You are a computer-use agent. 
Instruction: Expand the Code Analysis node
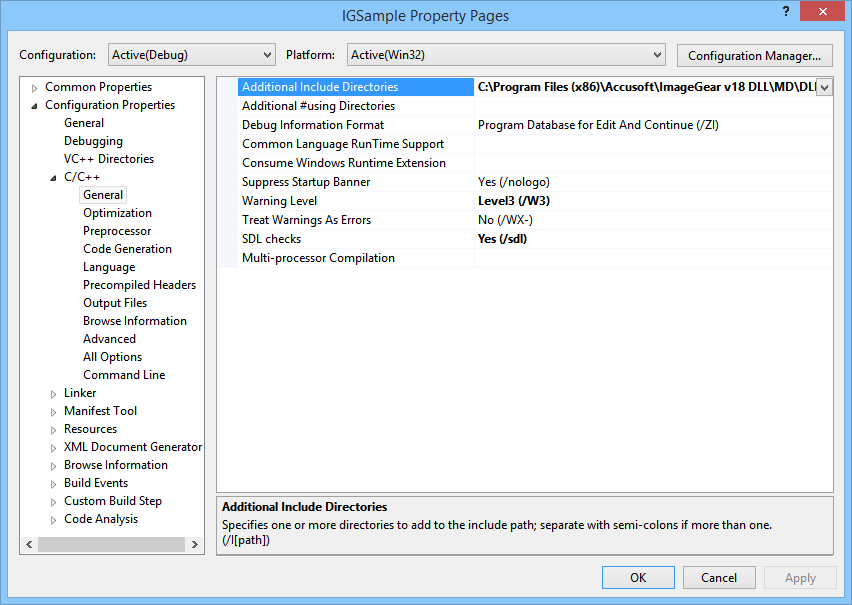point(54,520)
